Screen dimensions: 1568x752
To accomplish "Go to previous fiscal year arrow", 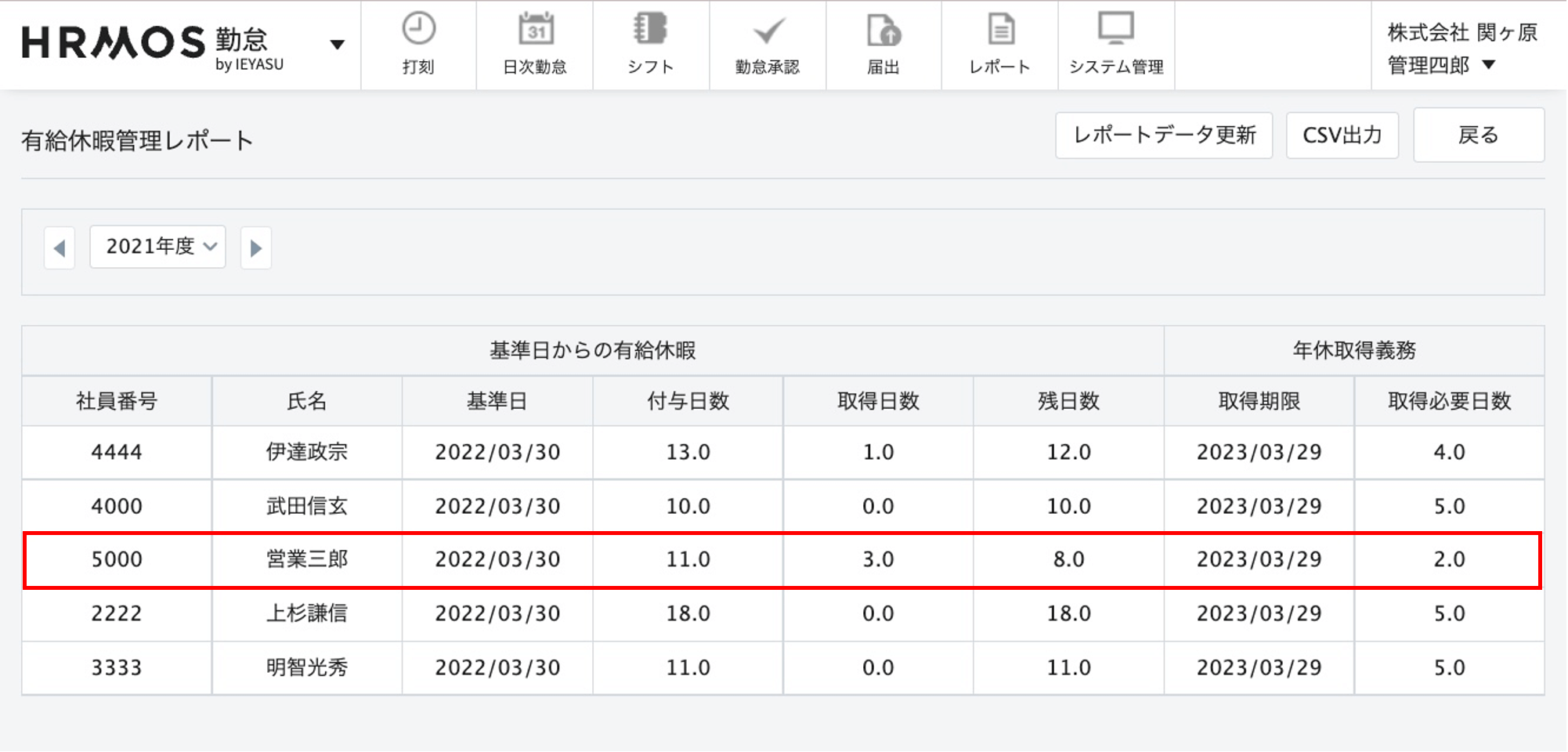I will tap(60, 248).
